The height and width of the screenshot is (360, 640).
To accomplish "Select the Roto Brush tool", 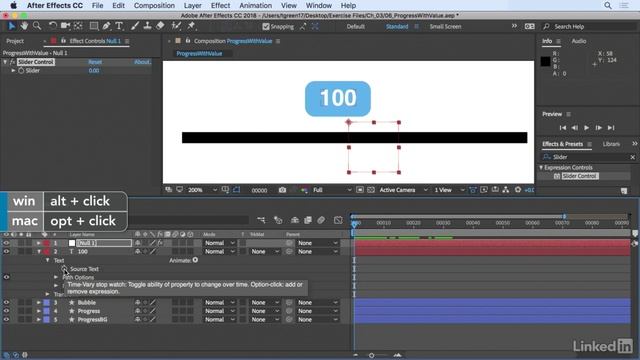I will click(176, 26).
